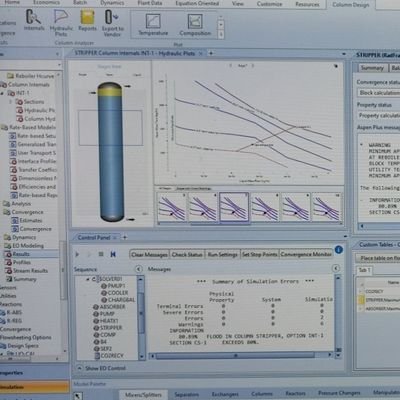Show the Composition plot
This screenshot has width=400, height=400.
195,25
